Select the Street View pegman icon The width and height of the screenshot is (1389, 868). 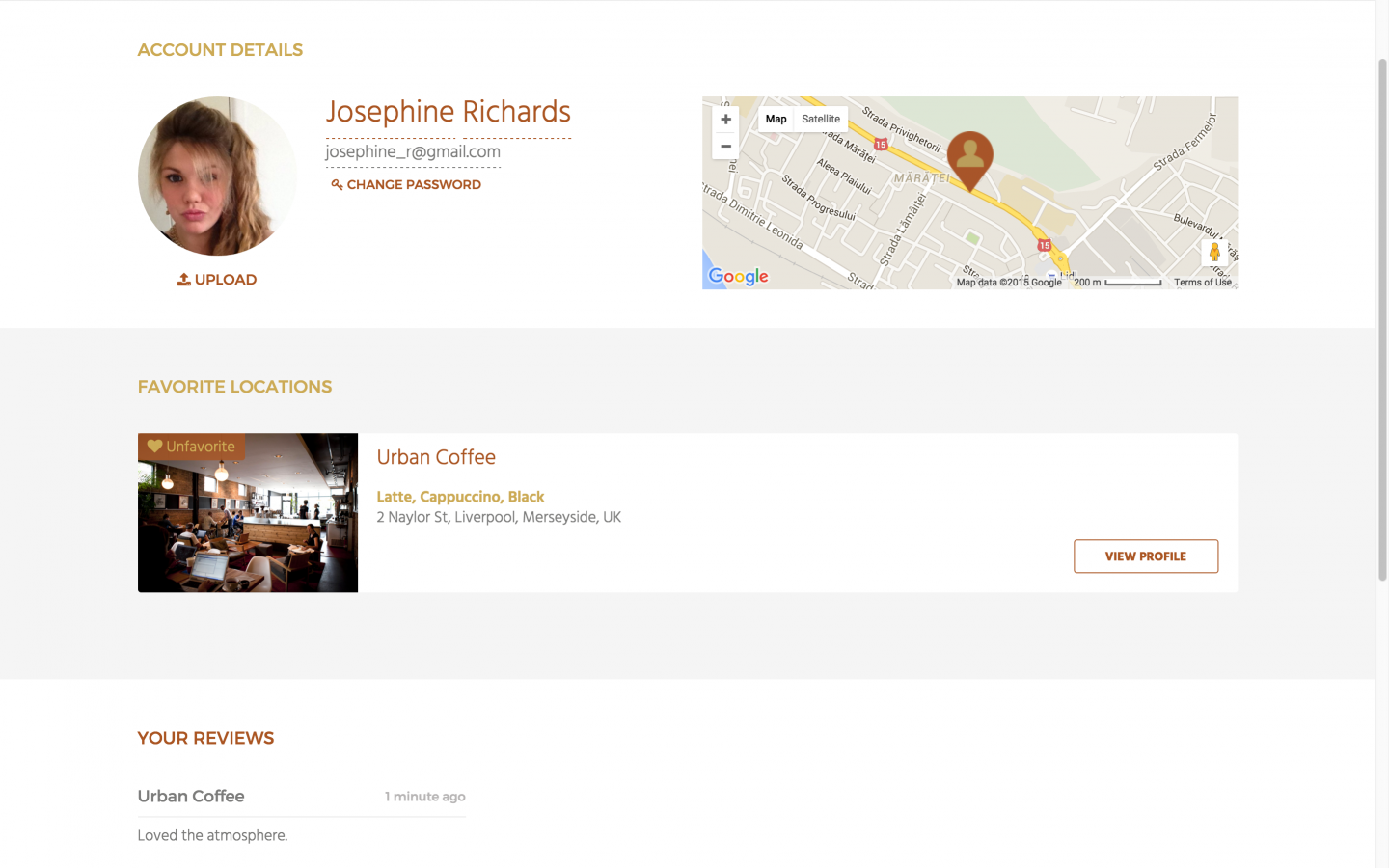coord(1214,253)
